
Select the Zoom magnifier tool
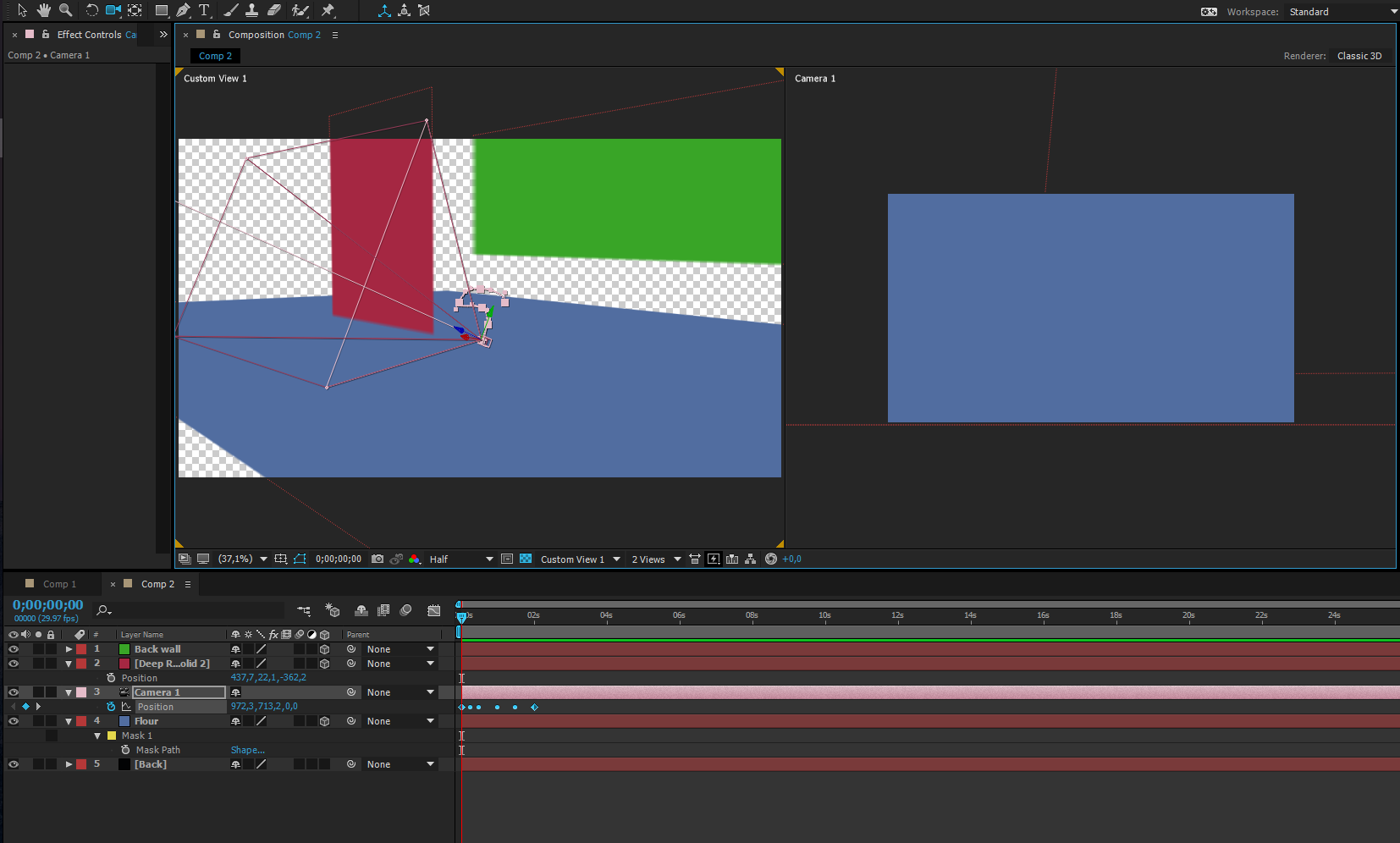point(65,10)
